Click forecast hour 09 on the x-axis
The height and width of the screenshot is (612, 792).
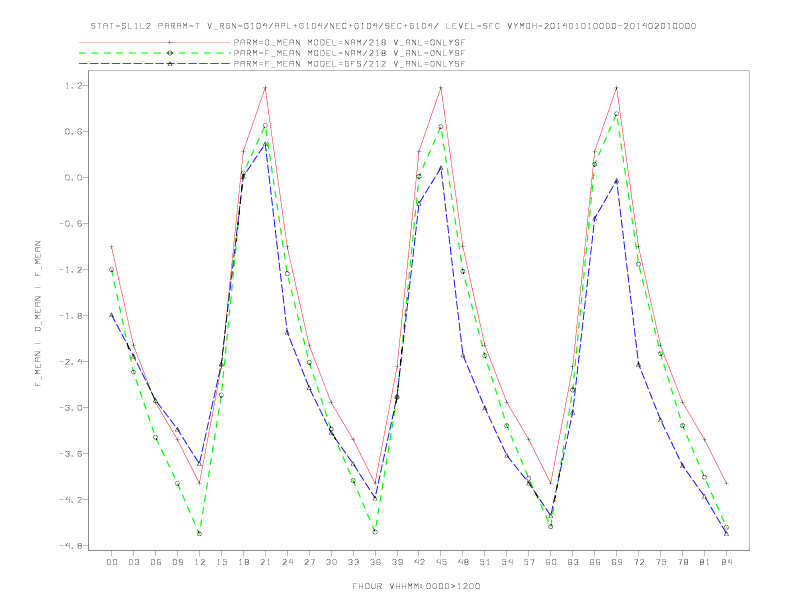(x=177, y=562)
